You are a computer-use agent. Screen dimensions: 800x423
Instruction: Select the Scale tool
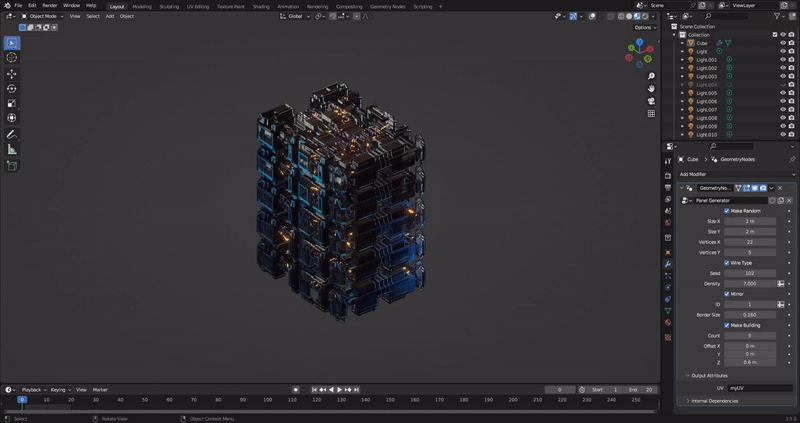coord(12,103)
